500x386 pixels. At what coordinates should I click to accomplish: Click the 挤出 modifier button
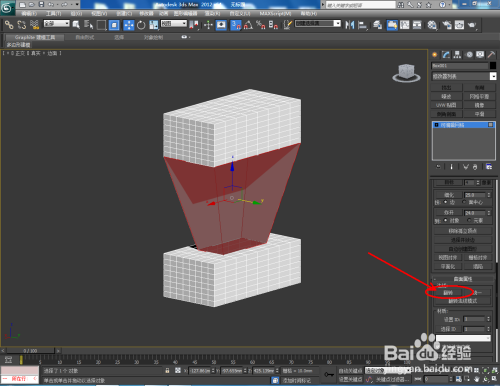point(446,88)
